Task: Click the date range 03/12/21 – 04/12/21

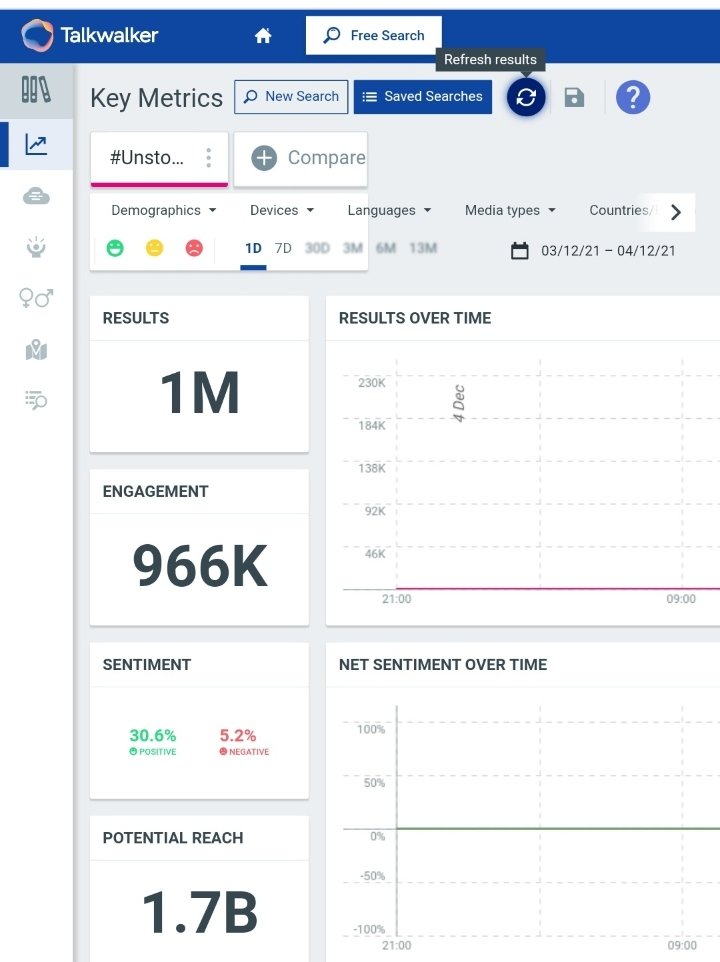Action: pyautogui.click(x=608, y=251)
